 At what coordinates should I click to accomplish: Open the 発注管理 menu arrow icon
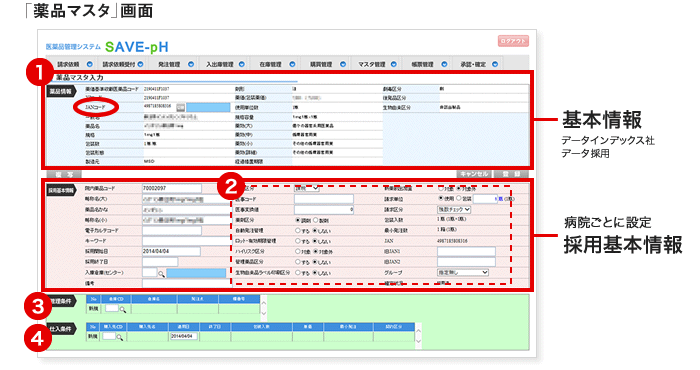point(191,64)
